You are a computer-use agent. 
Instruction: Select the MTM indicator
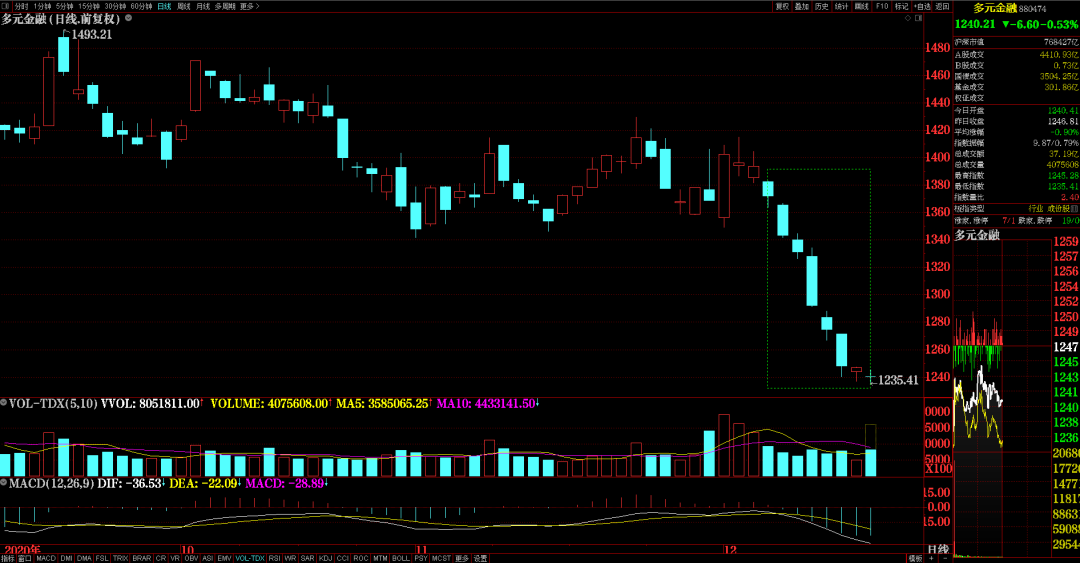tap(380, 558)
